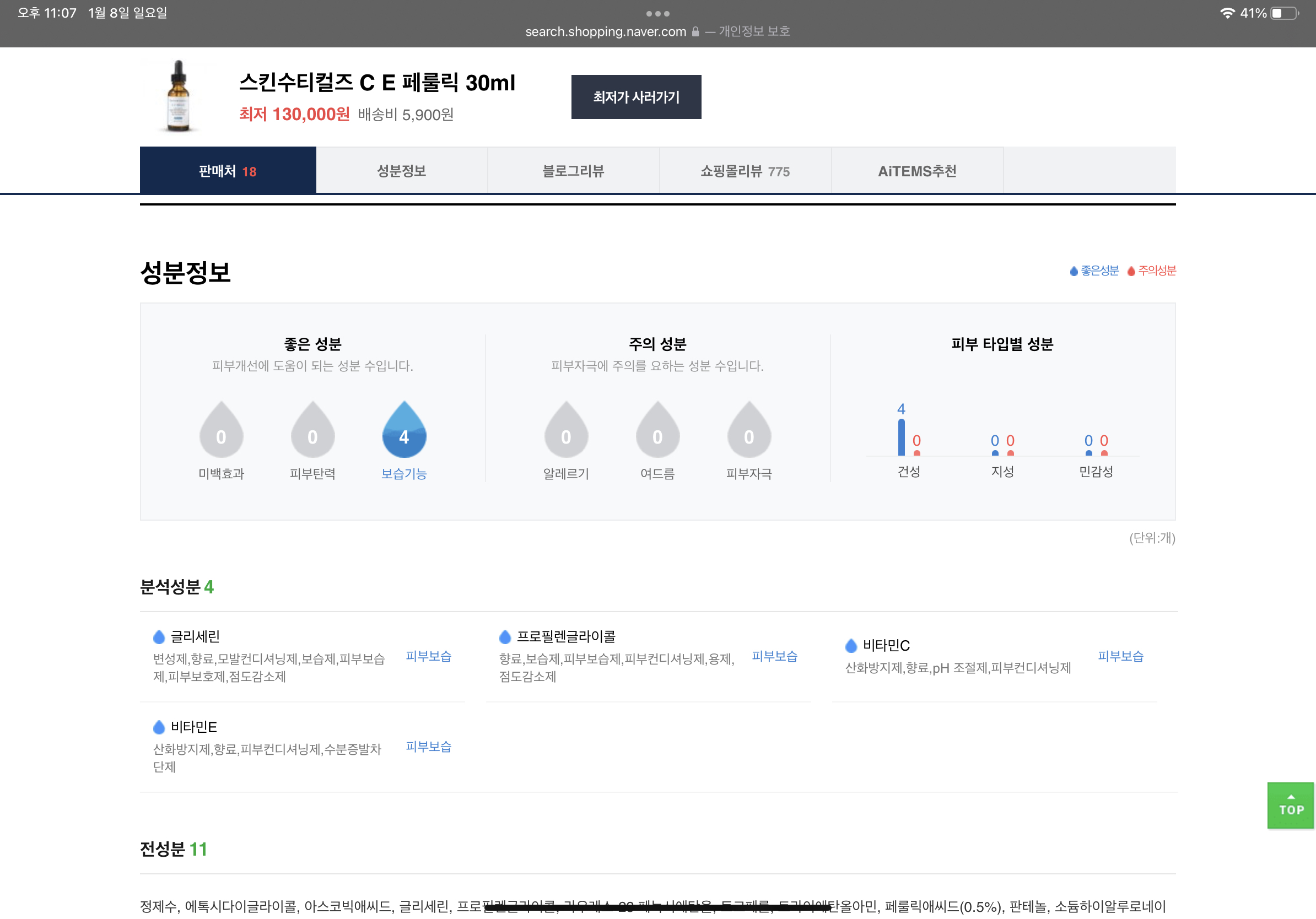Switch to the 성분정보 tab
The image size is (1316, 919).
tap(401, 171)
